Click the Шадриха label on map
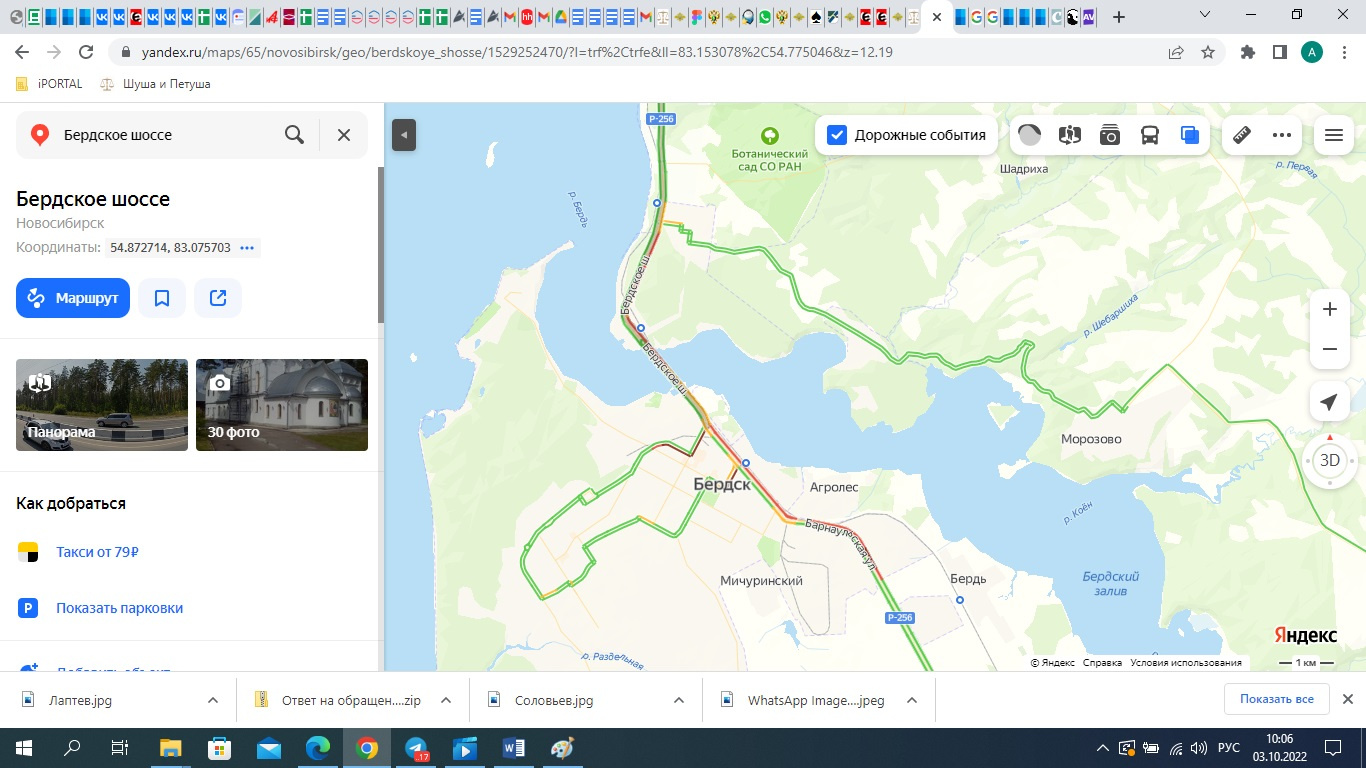 [x=1024, y=169]
